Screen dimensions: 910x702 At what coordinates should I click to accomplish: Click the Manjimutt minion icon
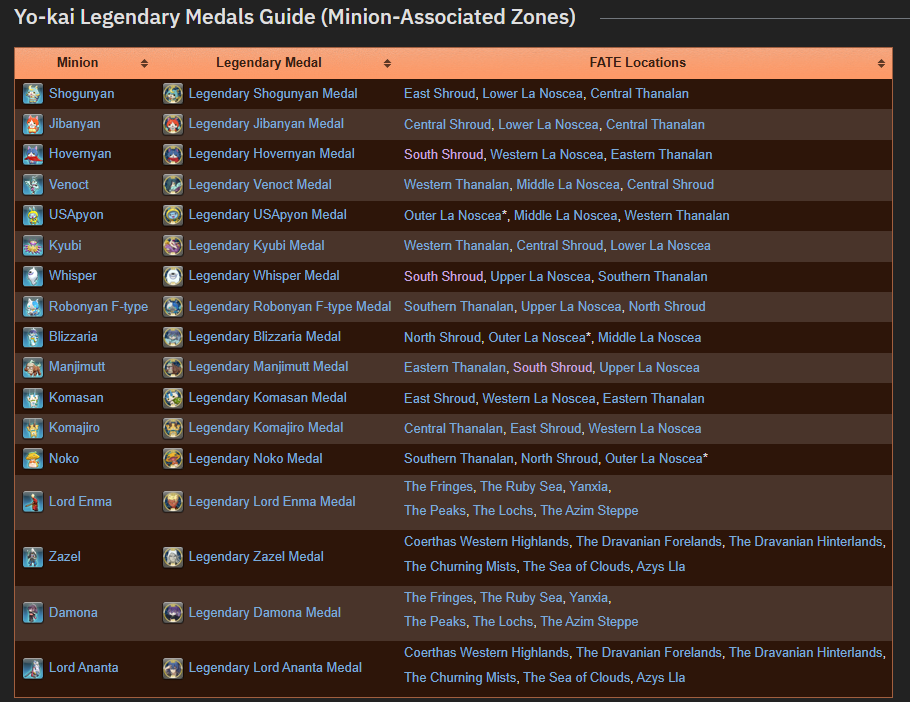[x=33, y=367]
